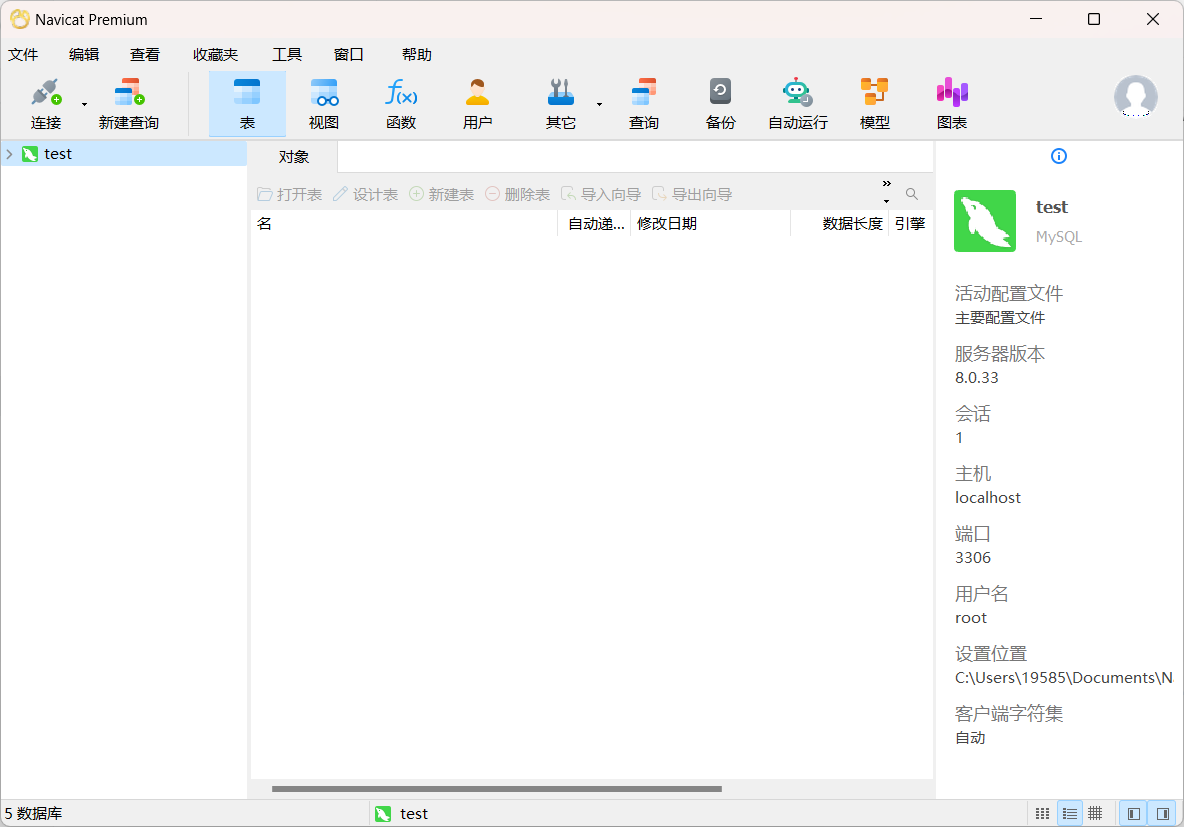Open the 工具 (Tools) menu
1184x827 pixels.
[x=287, y=55]
